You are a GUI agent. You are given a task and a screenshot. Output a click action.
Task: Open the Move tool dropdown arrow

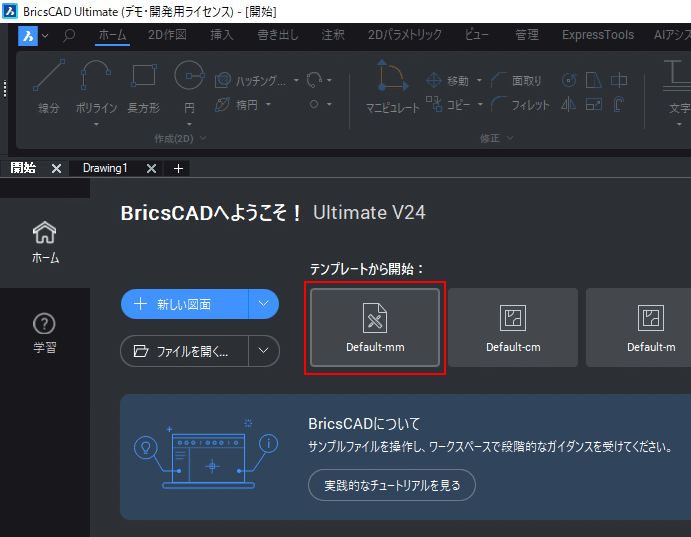pos(479,81)
